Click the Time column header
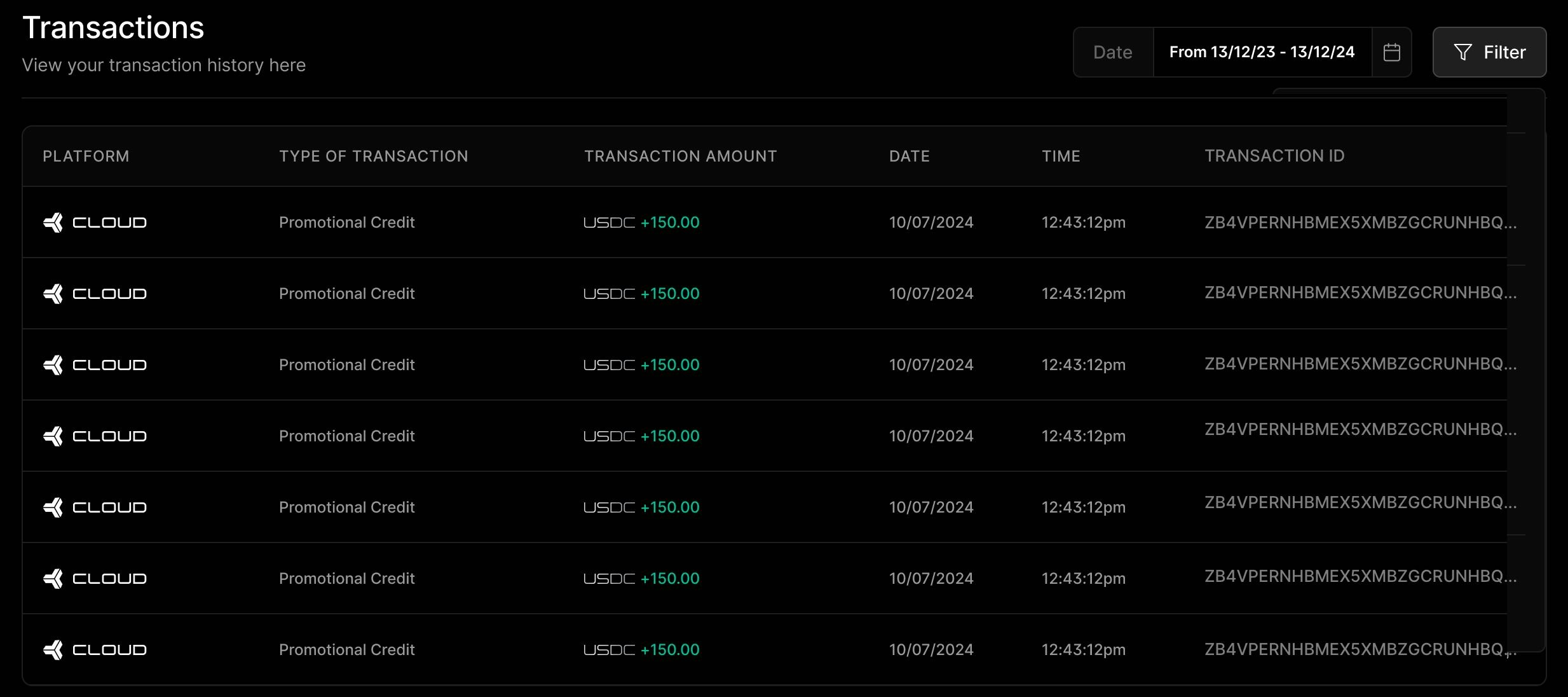Image resolution: width=1568 pixels, height=697 pixels. coord(1061,156)
